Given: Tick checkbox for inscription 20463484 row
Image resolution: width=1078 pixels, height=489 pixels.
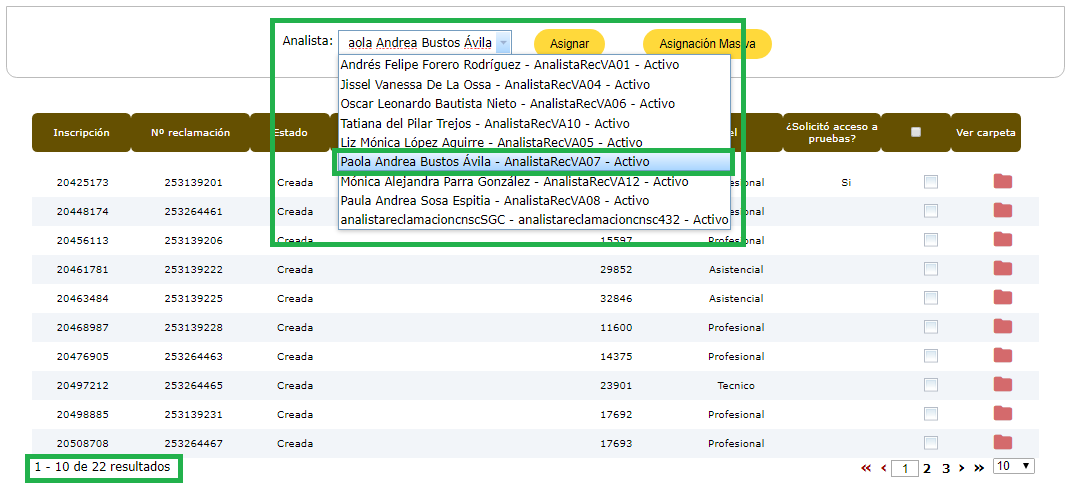Looking at the screenshot, I should pyautogui.click(x=931, y=298).
